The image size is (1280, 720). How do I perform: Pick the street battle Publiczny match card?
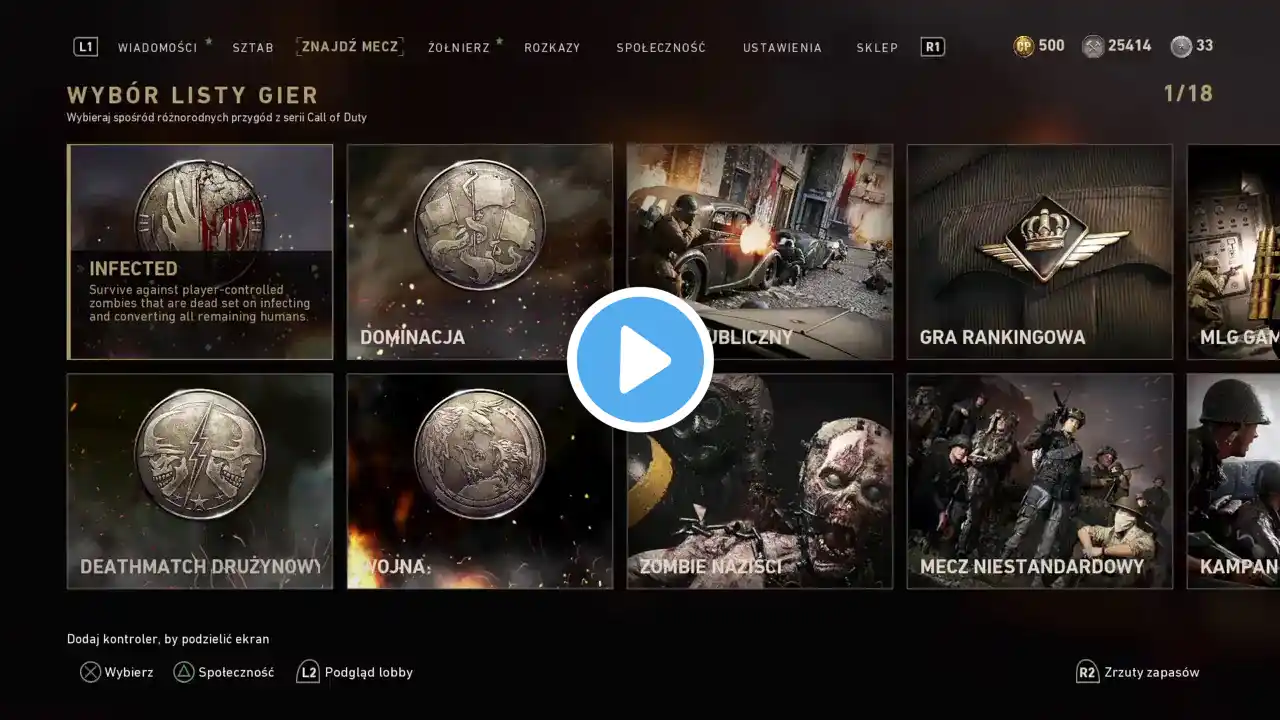point(760,252)
